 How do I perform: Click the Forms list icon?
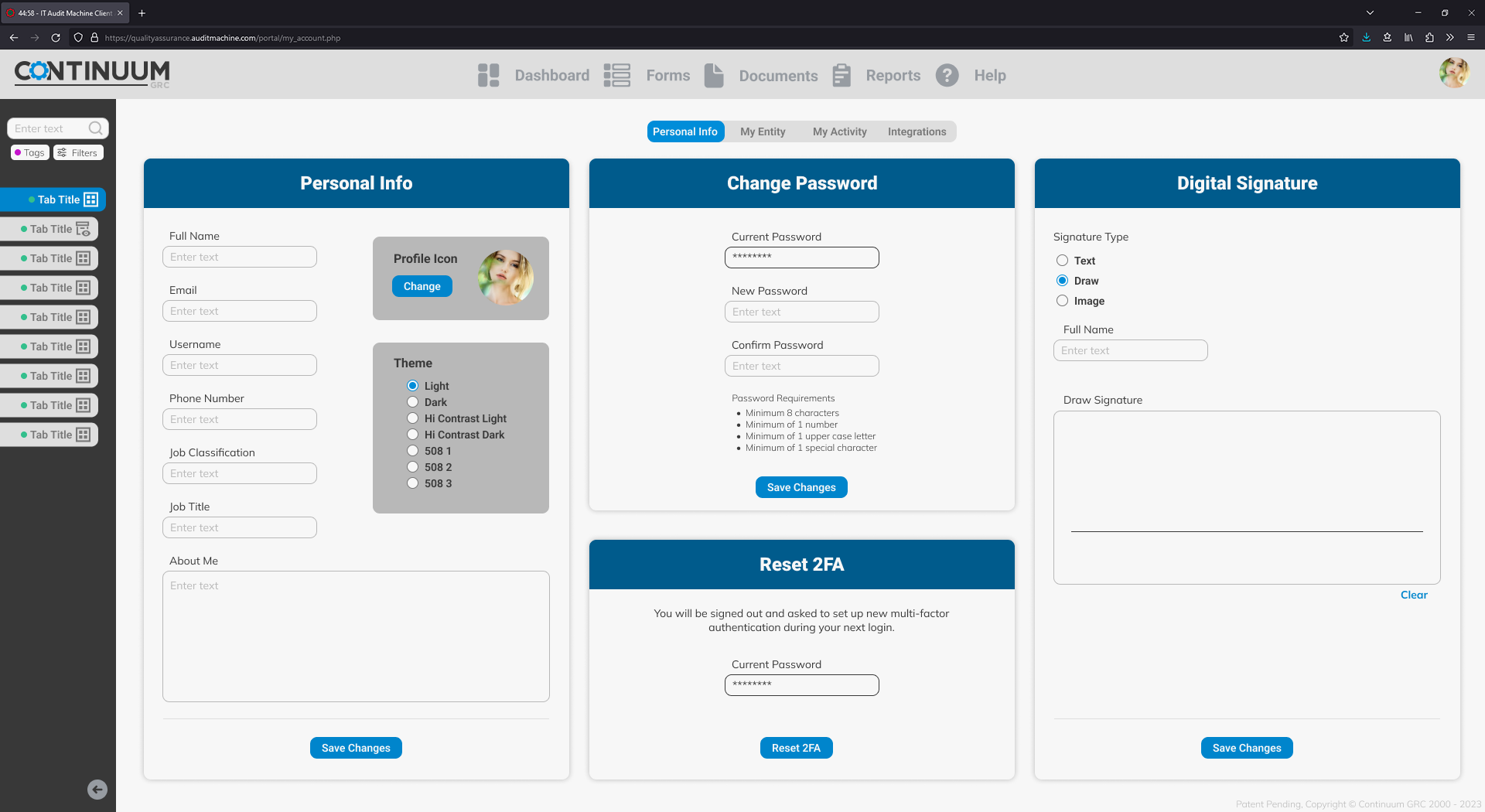coord(616,75)
